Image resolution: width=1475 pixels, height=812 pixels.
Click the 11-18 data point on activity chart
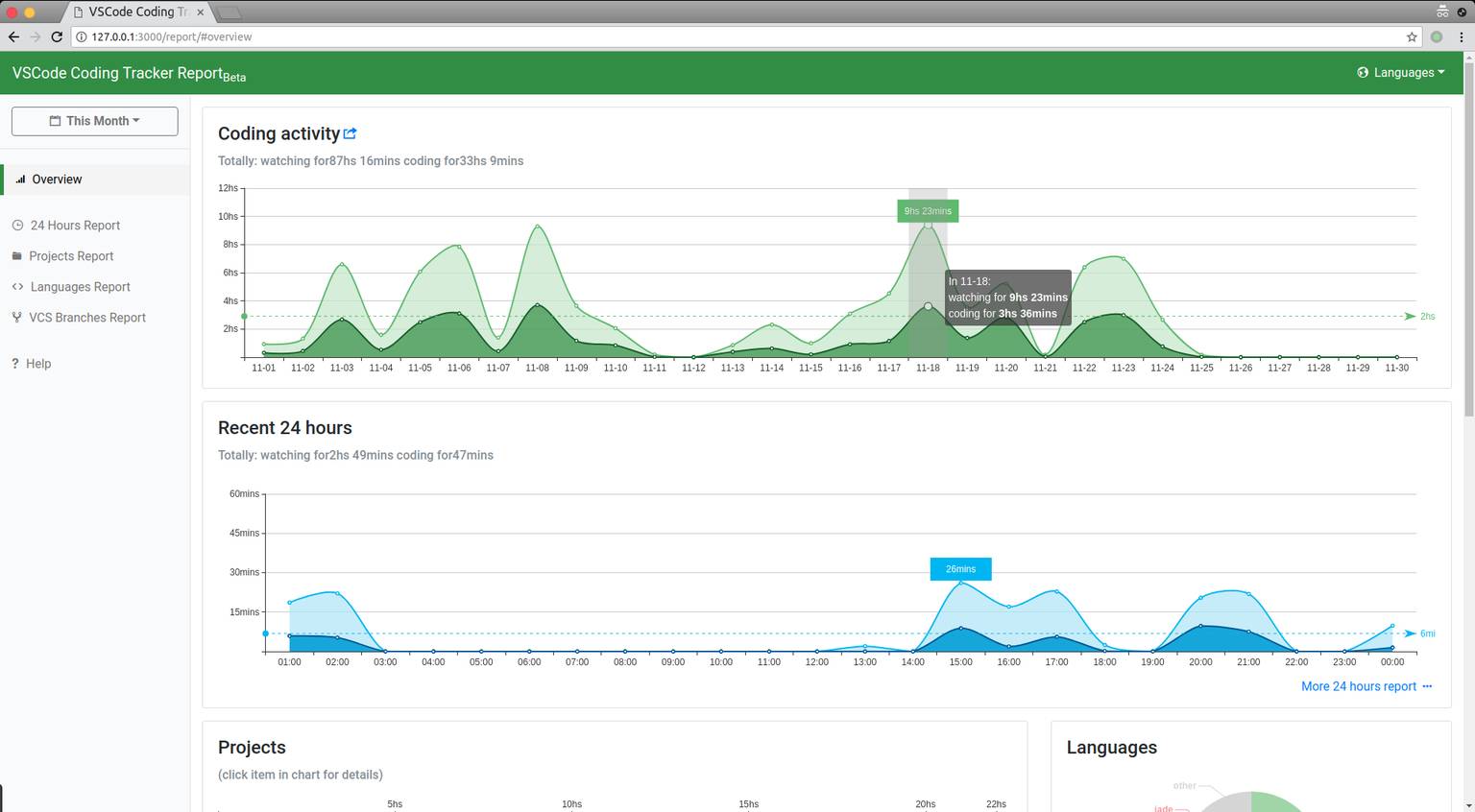(928, 306)
